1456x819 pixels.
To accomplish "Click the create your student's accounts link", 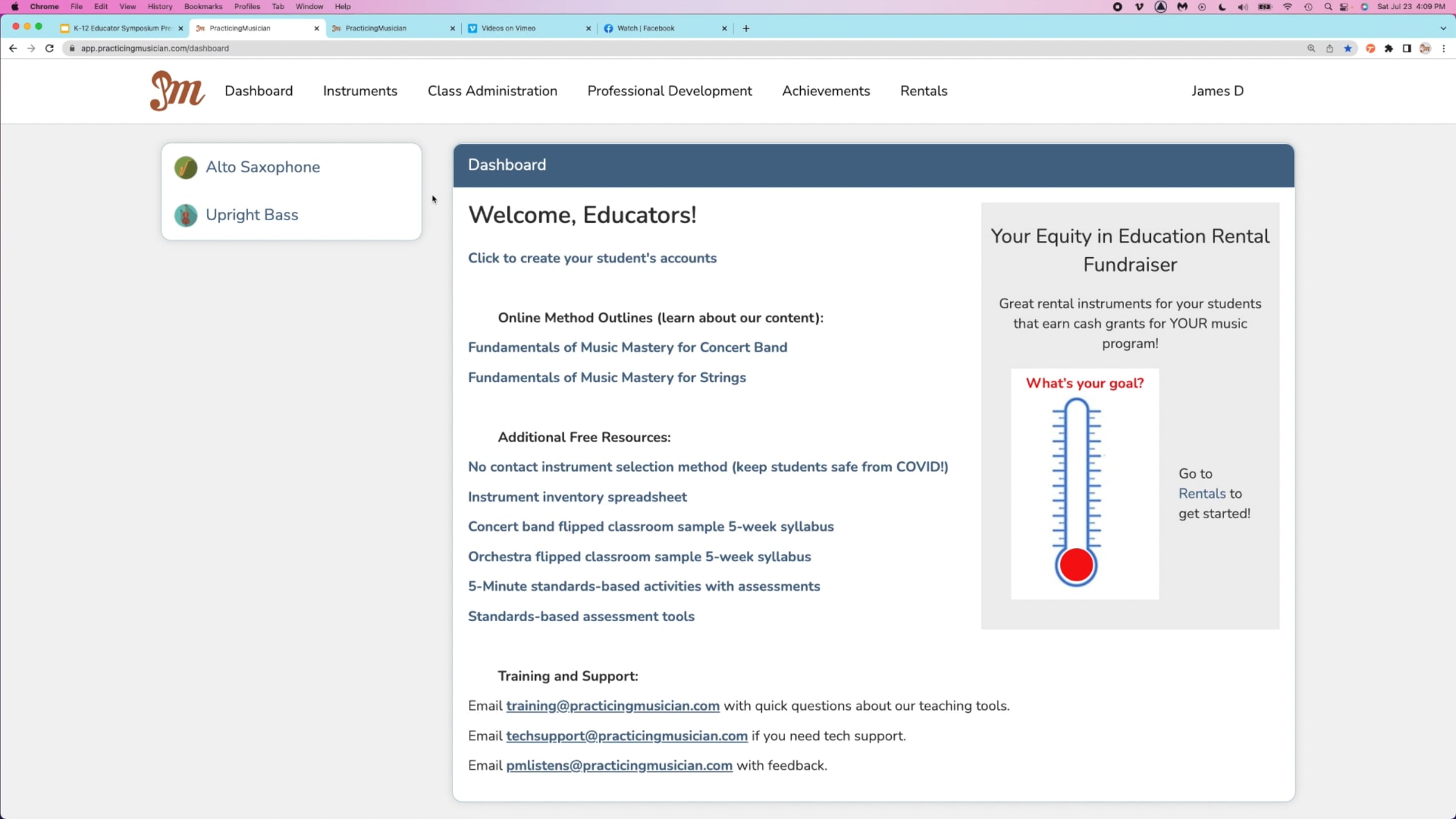I will coord(592,258).
